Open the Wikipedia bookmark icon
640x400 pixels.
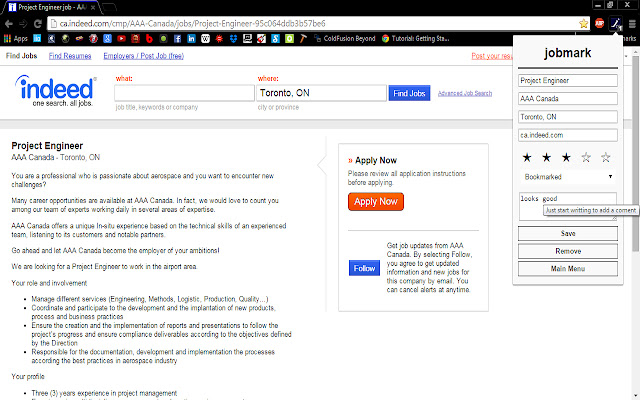[205, 39]
